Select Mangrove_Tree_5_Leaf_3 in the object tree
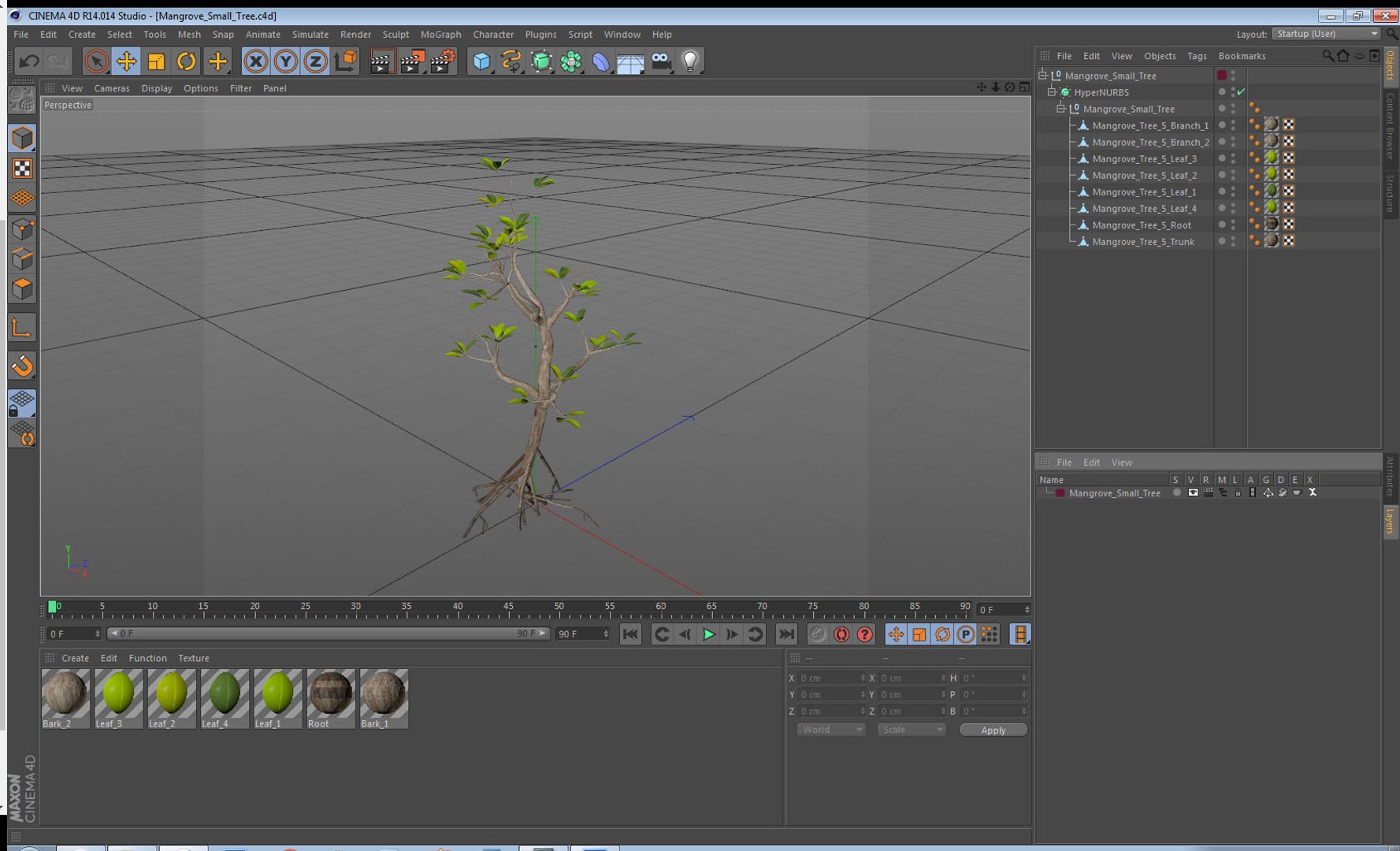The width and height of the screenshot is (1400, 851). point(1144,158)
